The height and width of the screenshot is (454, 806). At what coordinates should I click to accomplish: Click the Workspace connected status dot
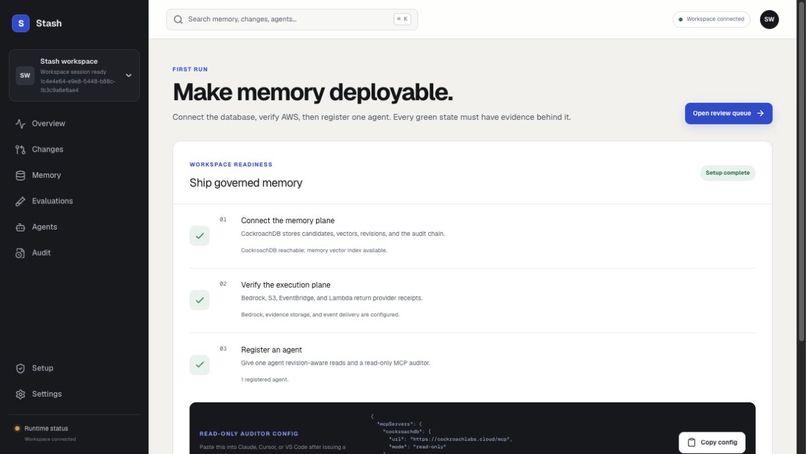pos(681,20)
